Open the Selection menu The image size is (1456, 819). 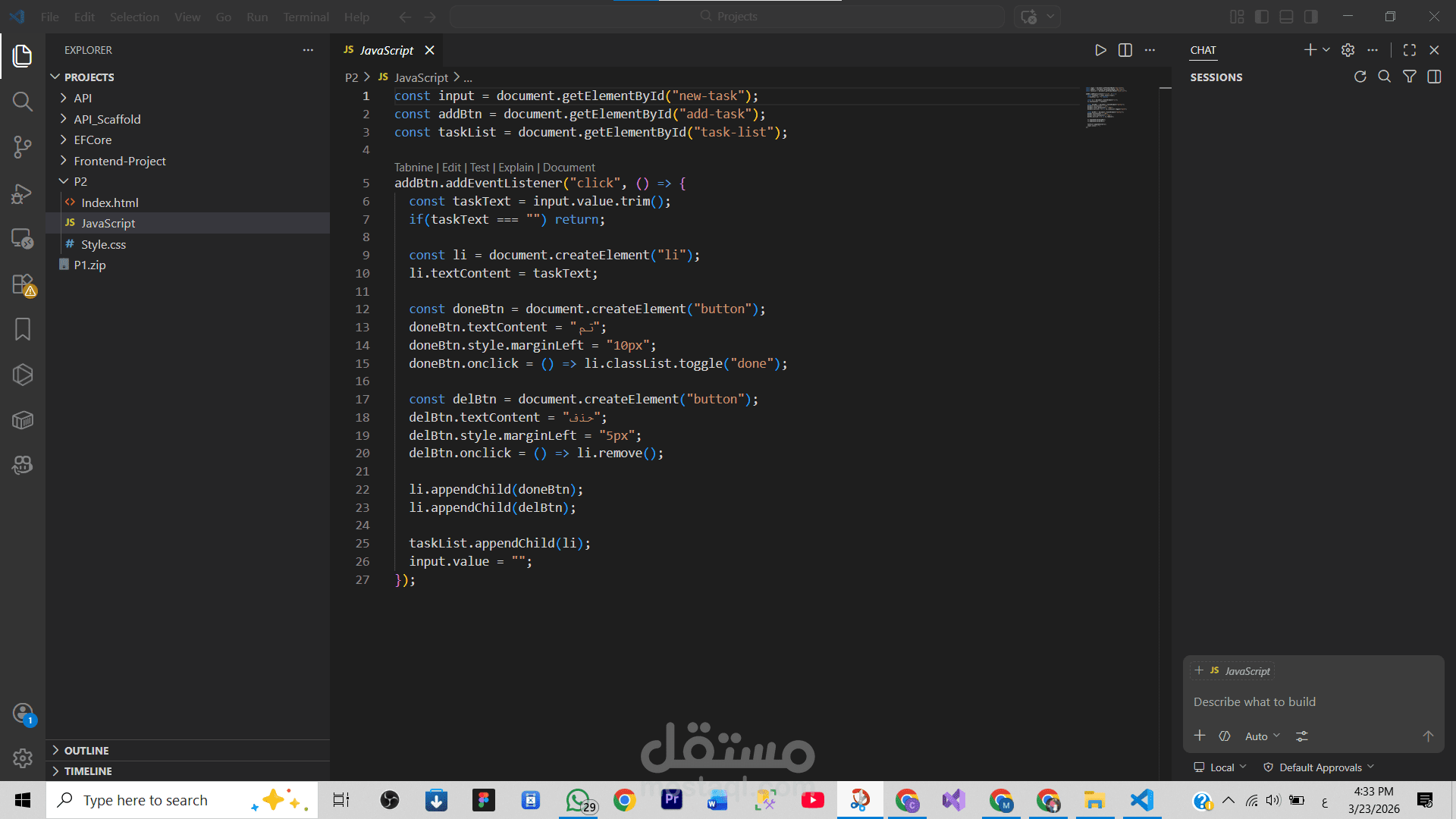(x=134, y=17)
